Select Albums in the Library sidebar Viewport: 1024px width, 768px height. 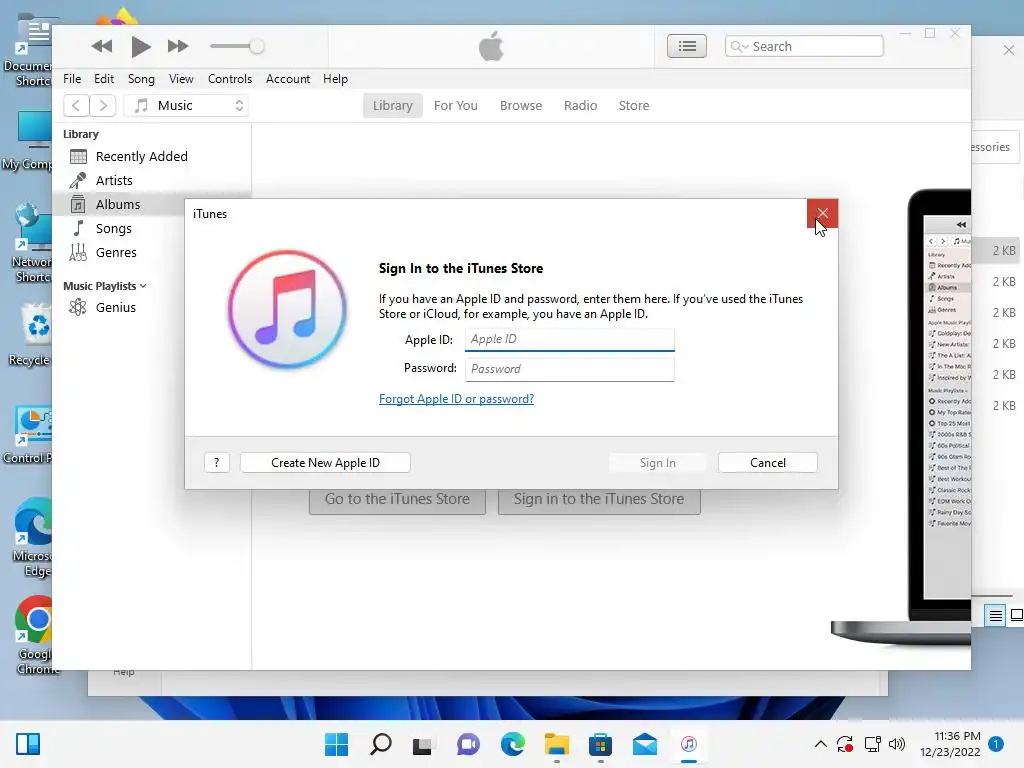pos(118,204)
